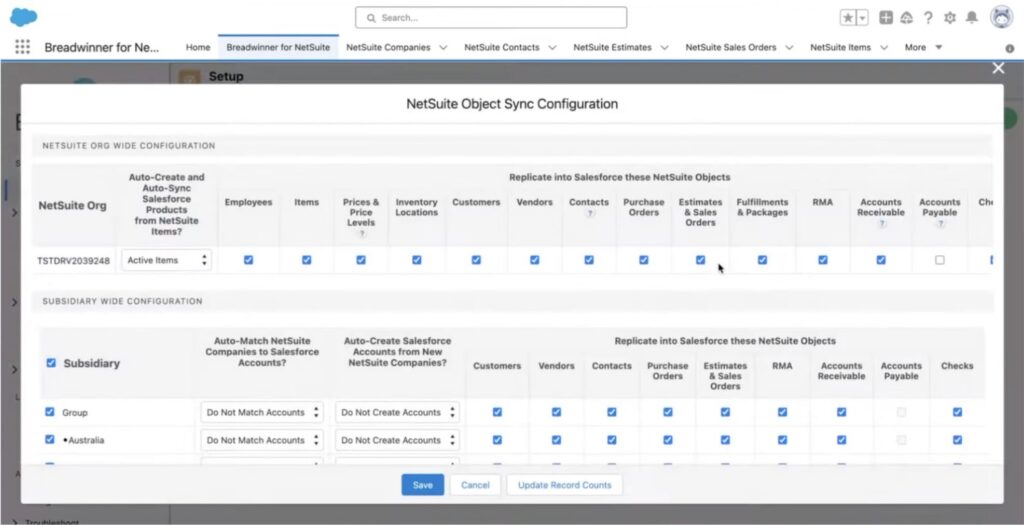
Task: Open the Notifications bell icon
Action: click(972, 18)
